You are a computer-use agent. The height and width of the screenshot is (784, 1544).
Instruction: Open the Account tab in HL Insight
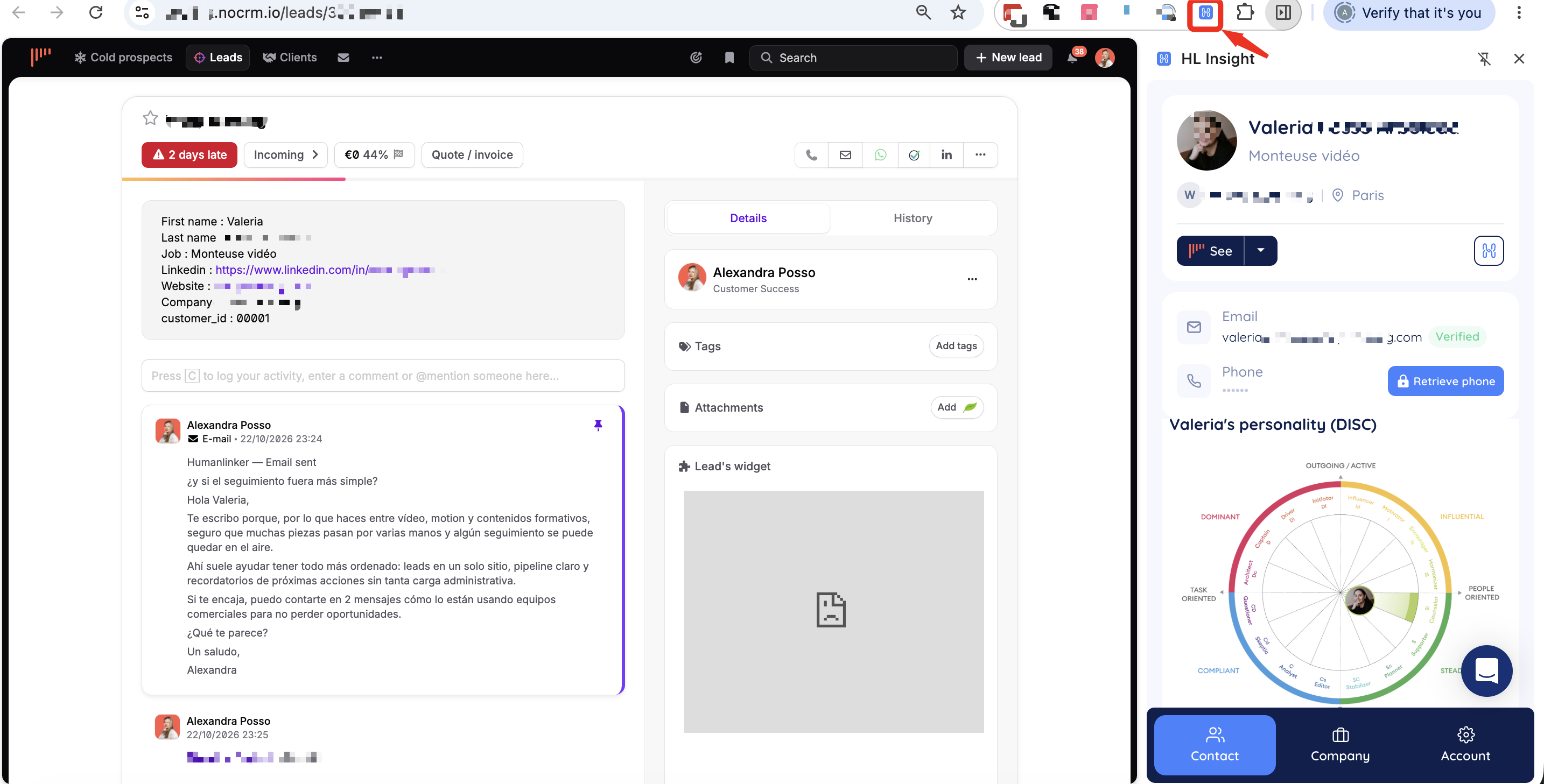(x=1465, y=745)
